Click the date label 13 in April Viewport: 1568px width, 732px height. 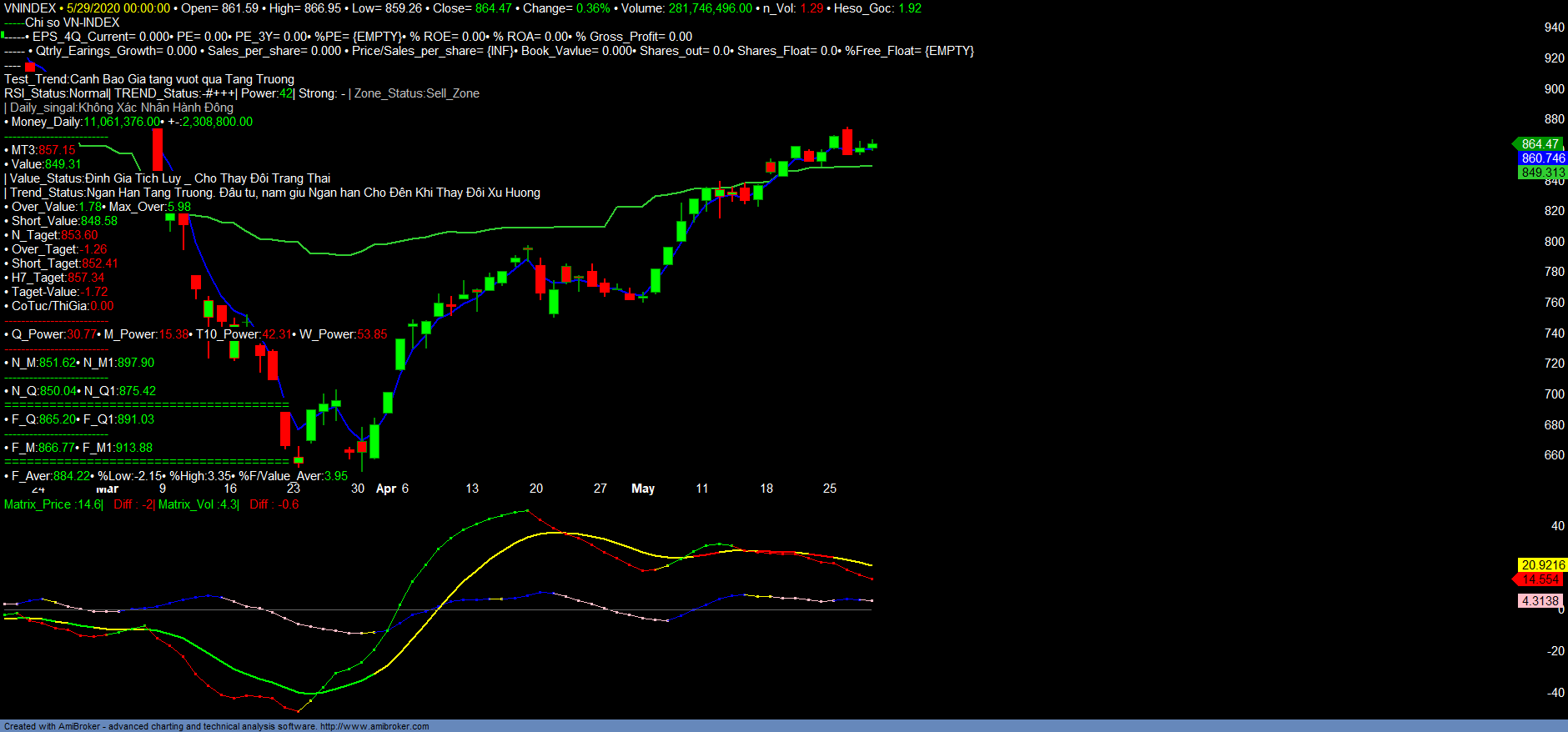[472, 489]
